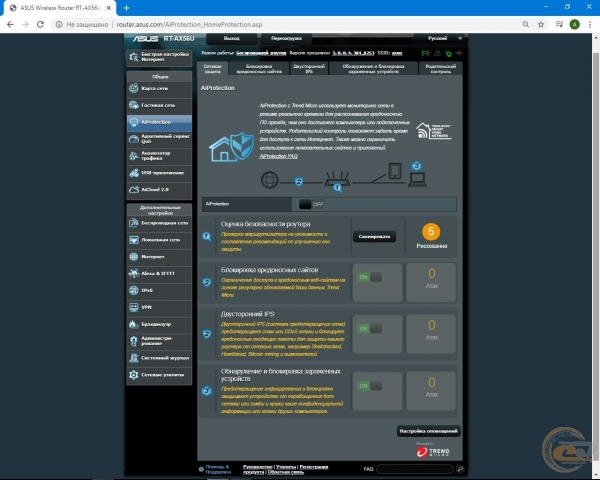Toggle Блокировка вредоносных сайтов switch
The height and width of the screenshot is (480, 600).
tap(370, 277)
